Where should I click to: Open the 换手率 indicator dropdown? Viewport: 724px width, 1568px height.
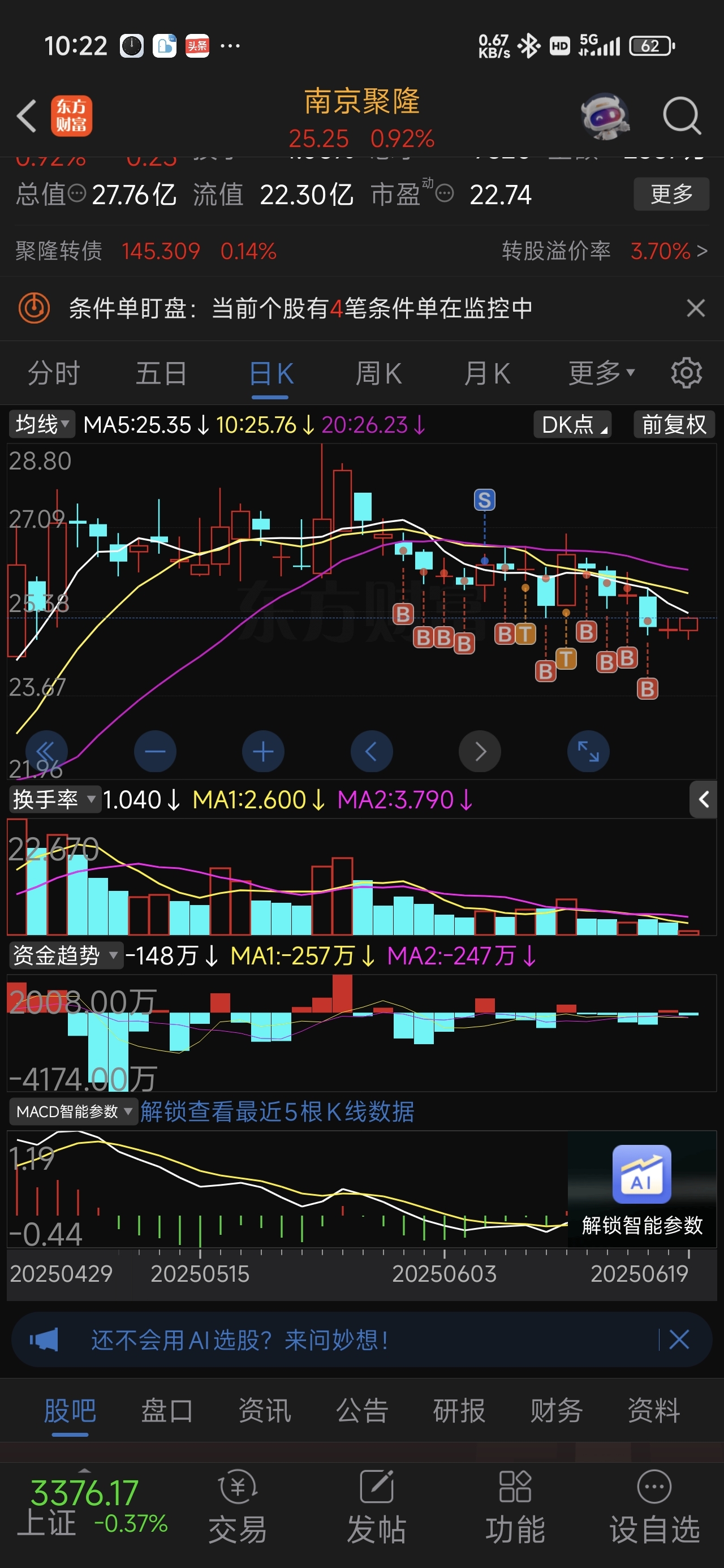pos(54,799)
